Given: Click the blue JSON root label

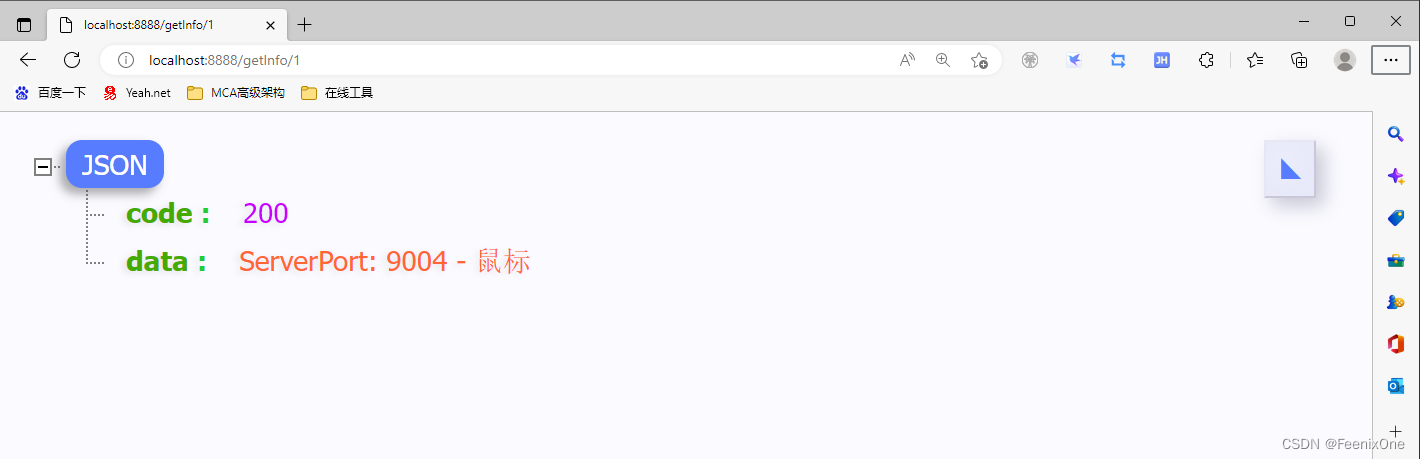Looking at the screenshot, I should click(x=115, y=165).
